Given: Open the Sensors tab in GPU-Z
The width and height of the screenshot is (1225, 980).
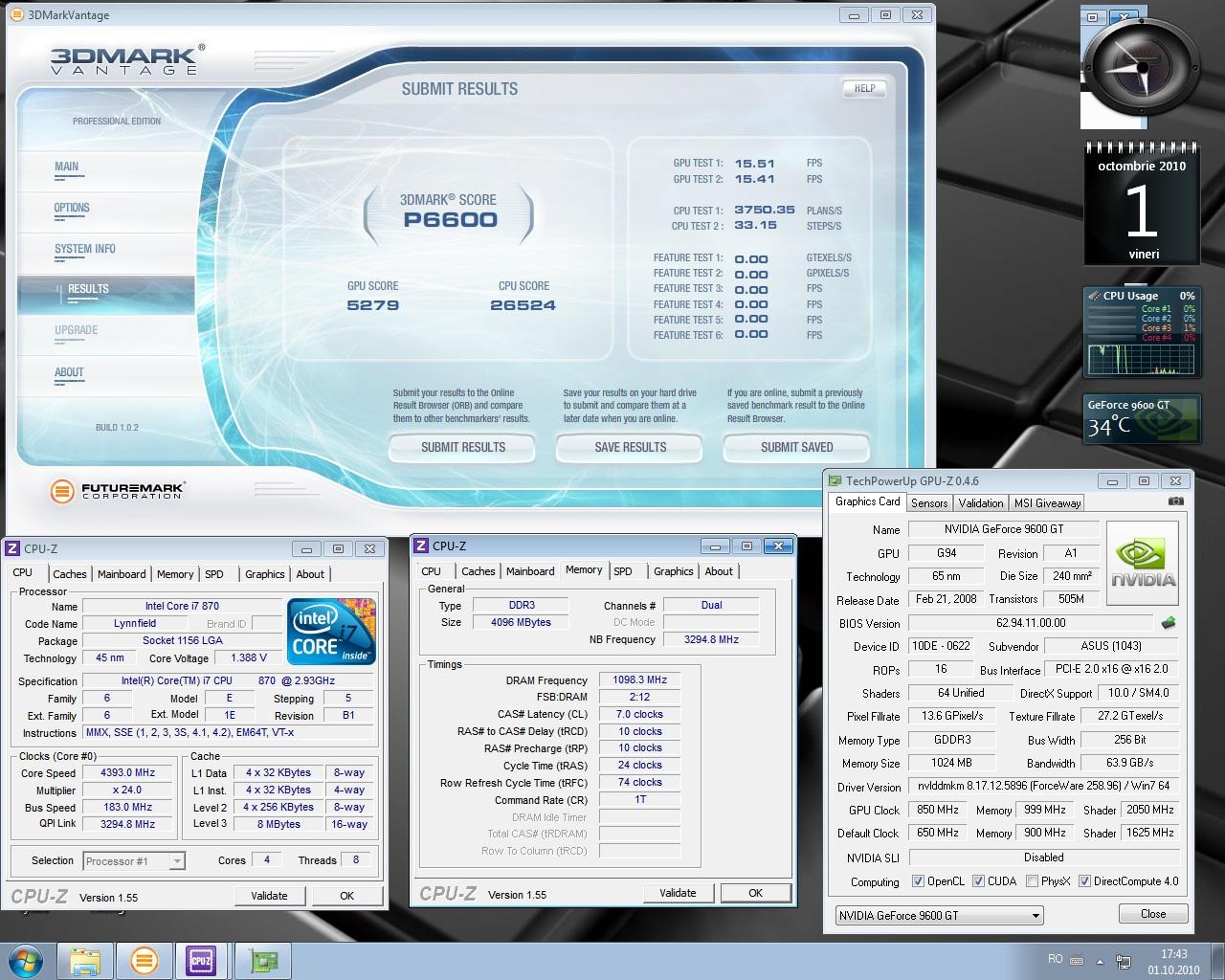Looking at the screenshot, I should pyautogui.click(x=929, y=502).
